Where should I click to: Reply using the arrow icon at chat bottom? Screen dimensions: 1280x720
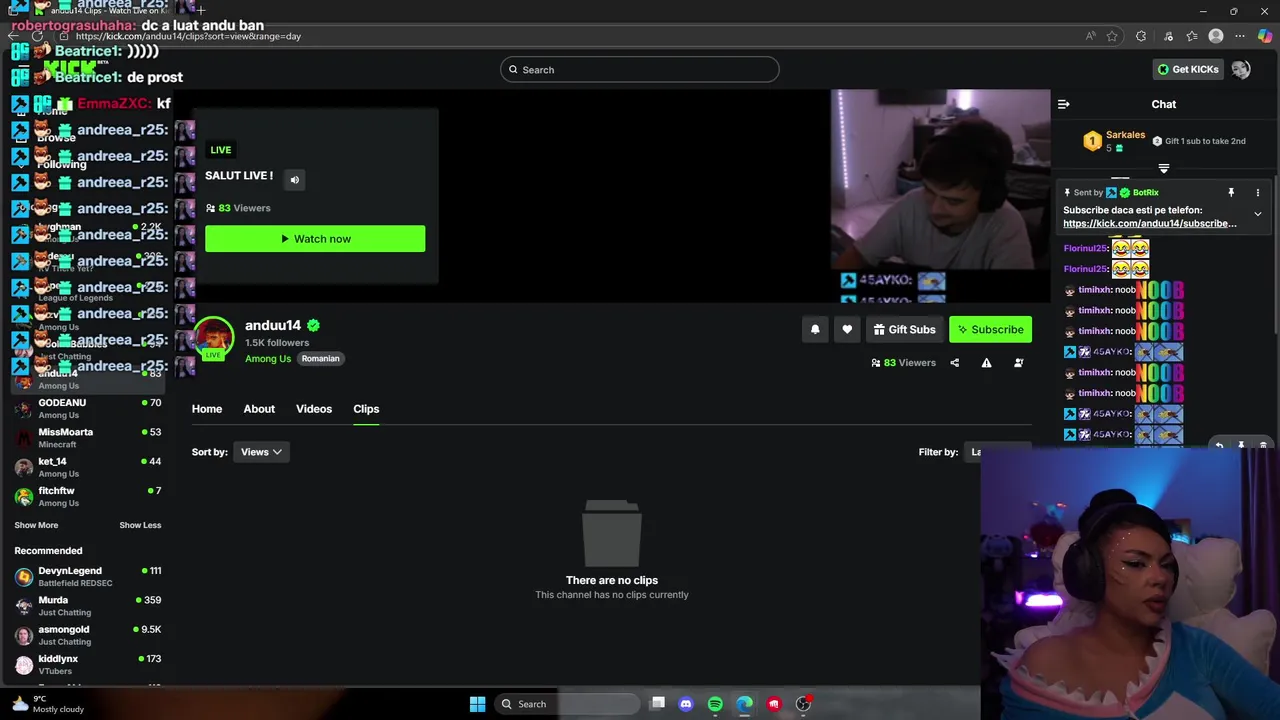coord(1218,446)
